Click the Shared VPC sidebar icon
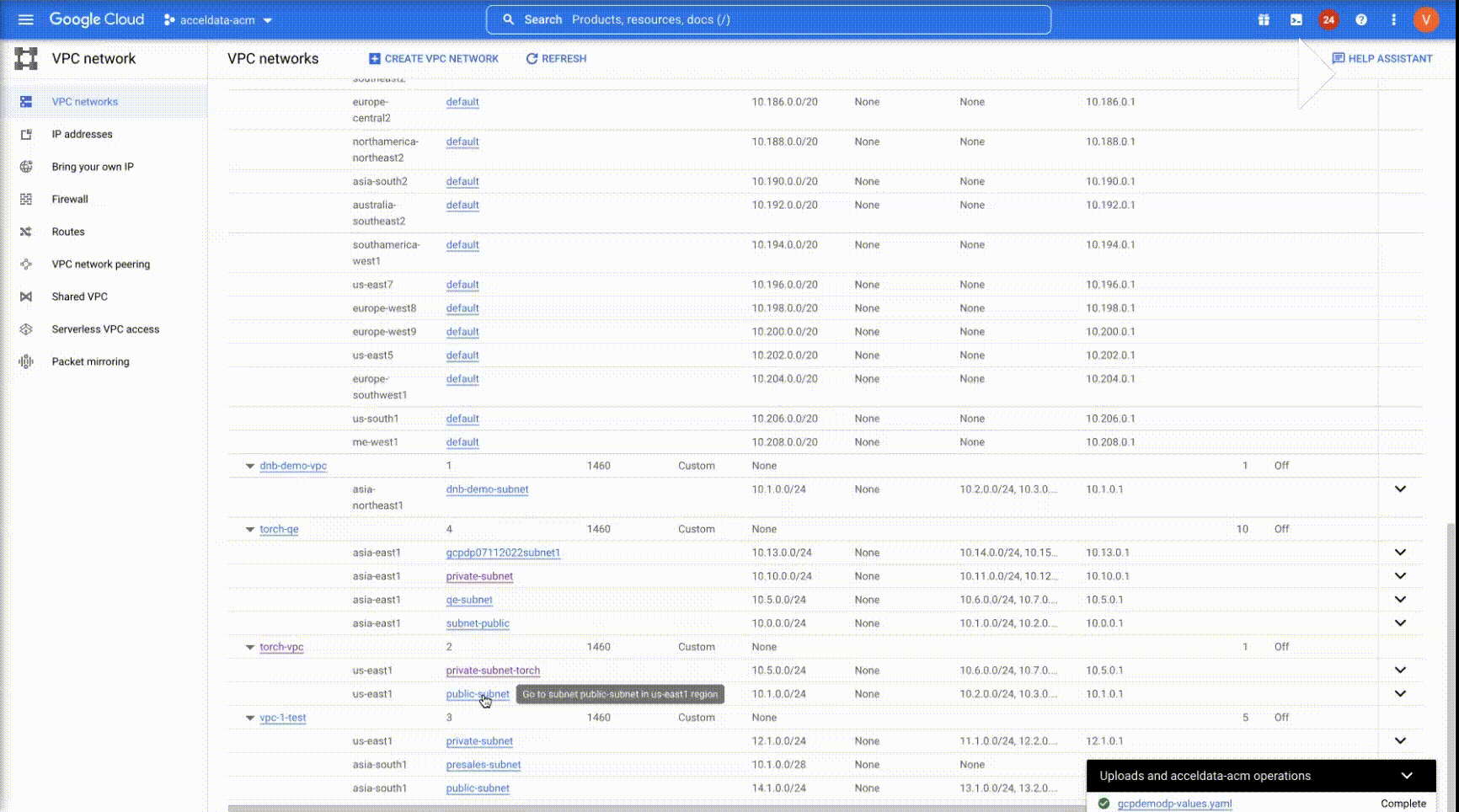 pyautogui.click(x=26, y=296)
